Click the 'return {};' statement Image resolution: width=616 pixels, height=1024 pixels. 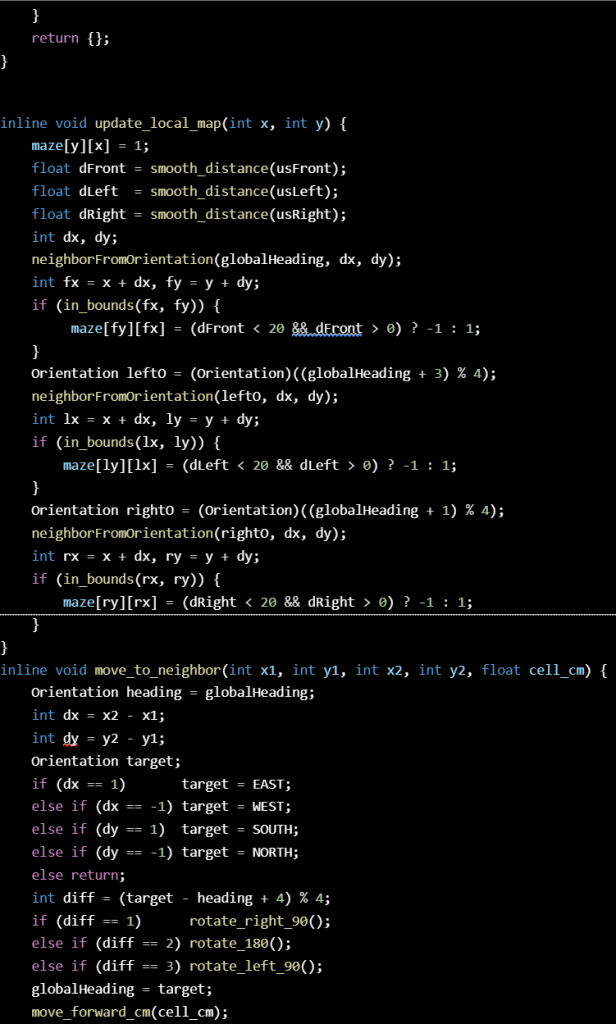(71, 38)
